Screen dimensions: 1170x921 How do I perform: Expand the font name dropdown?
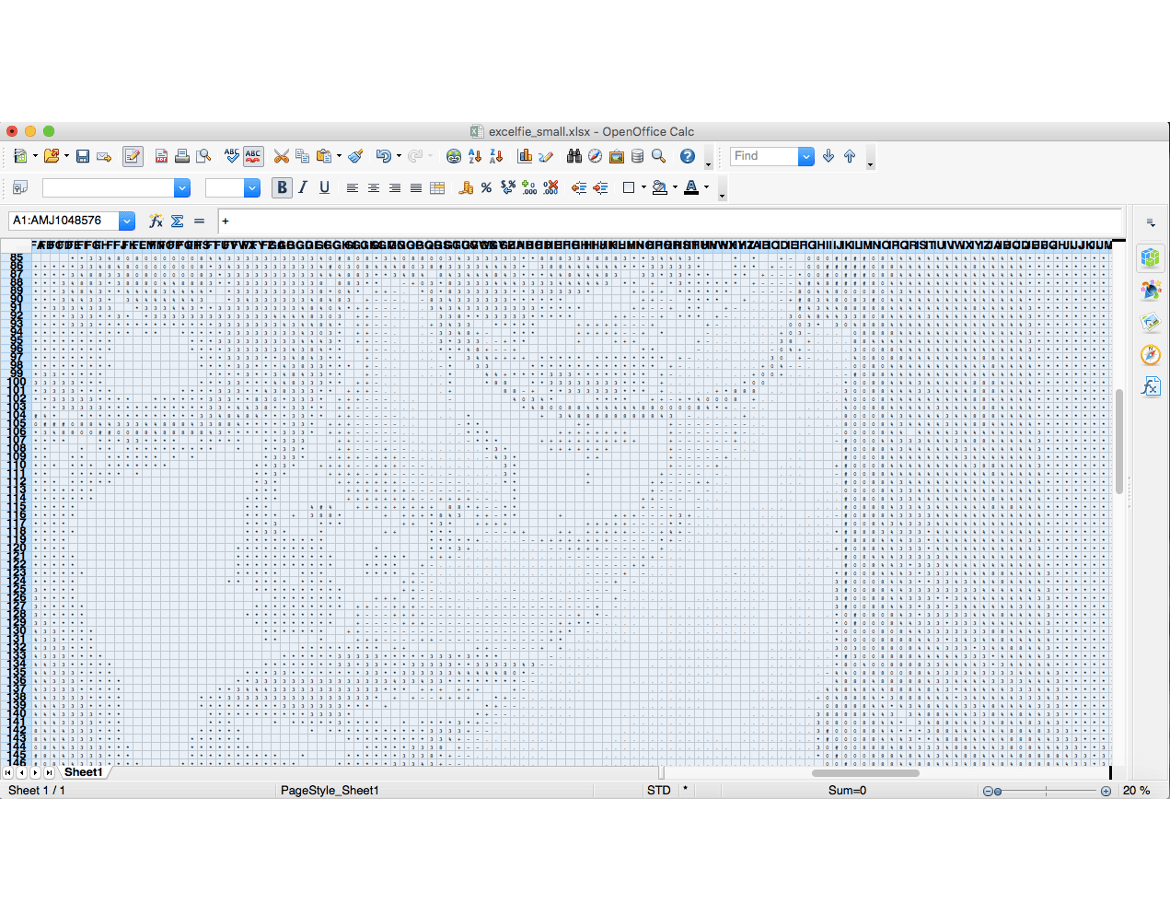[x=182, y=188]
